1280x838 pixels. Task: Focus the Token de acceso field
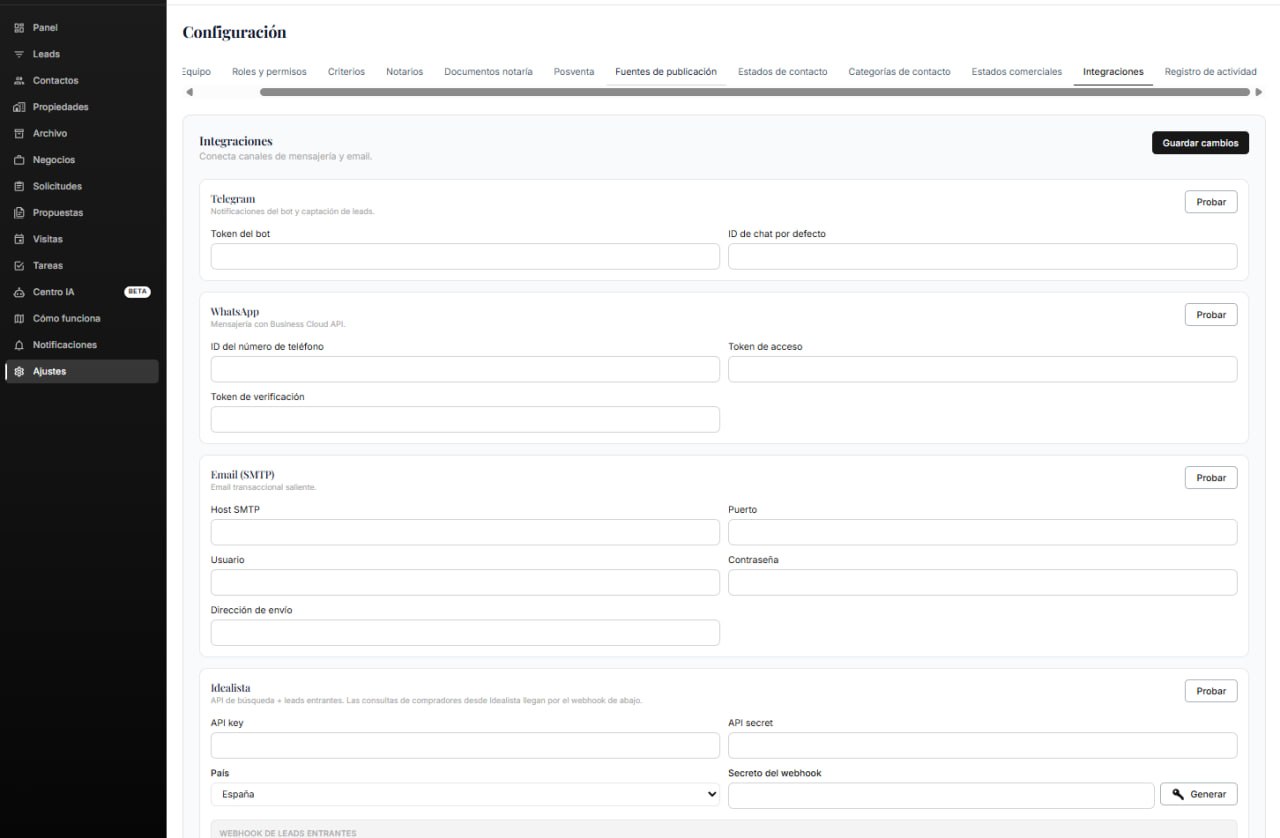(x=983, y=369)
